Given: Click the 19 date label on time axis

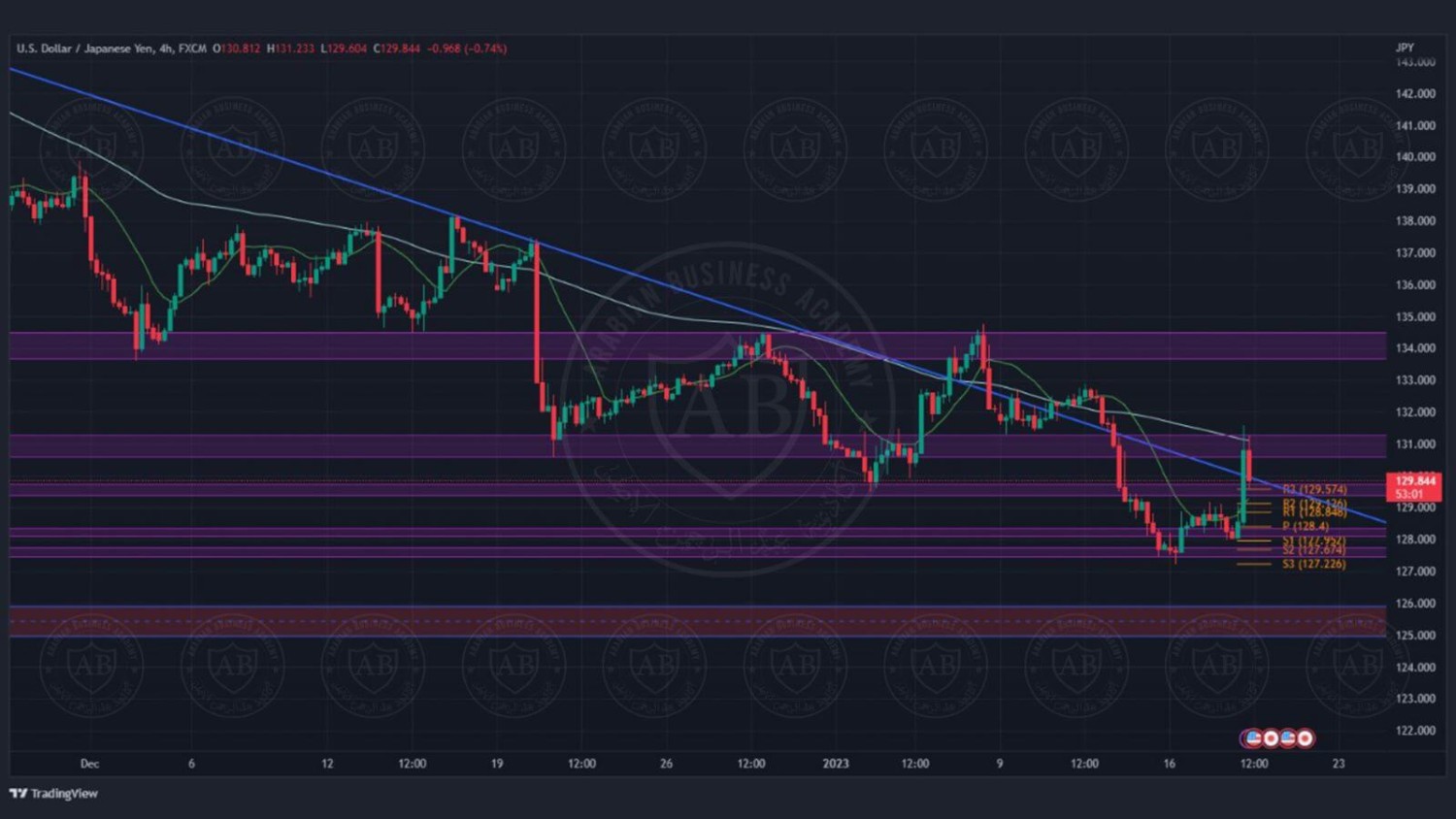Looking at the screenshot, I should click(497, 764).
